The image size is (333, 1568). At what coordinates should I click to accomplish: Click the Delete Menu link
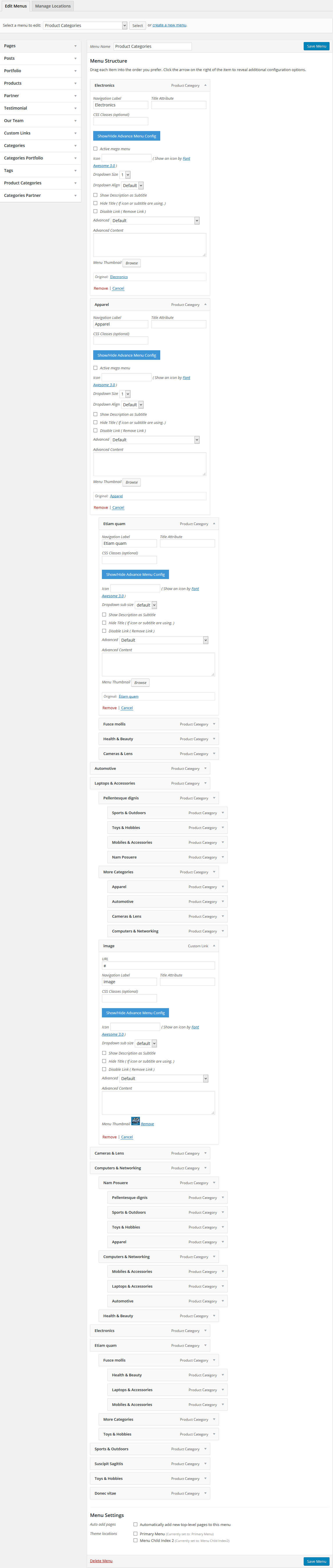101,1561
